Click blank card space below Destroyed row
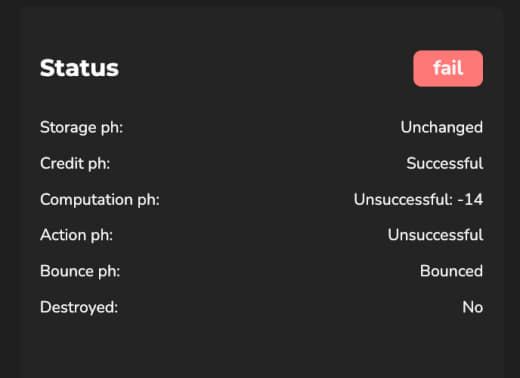Screen dimensions: 520x378 [260, 347]
